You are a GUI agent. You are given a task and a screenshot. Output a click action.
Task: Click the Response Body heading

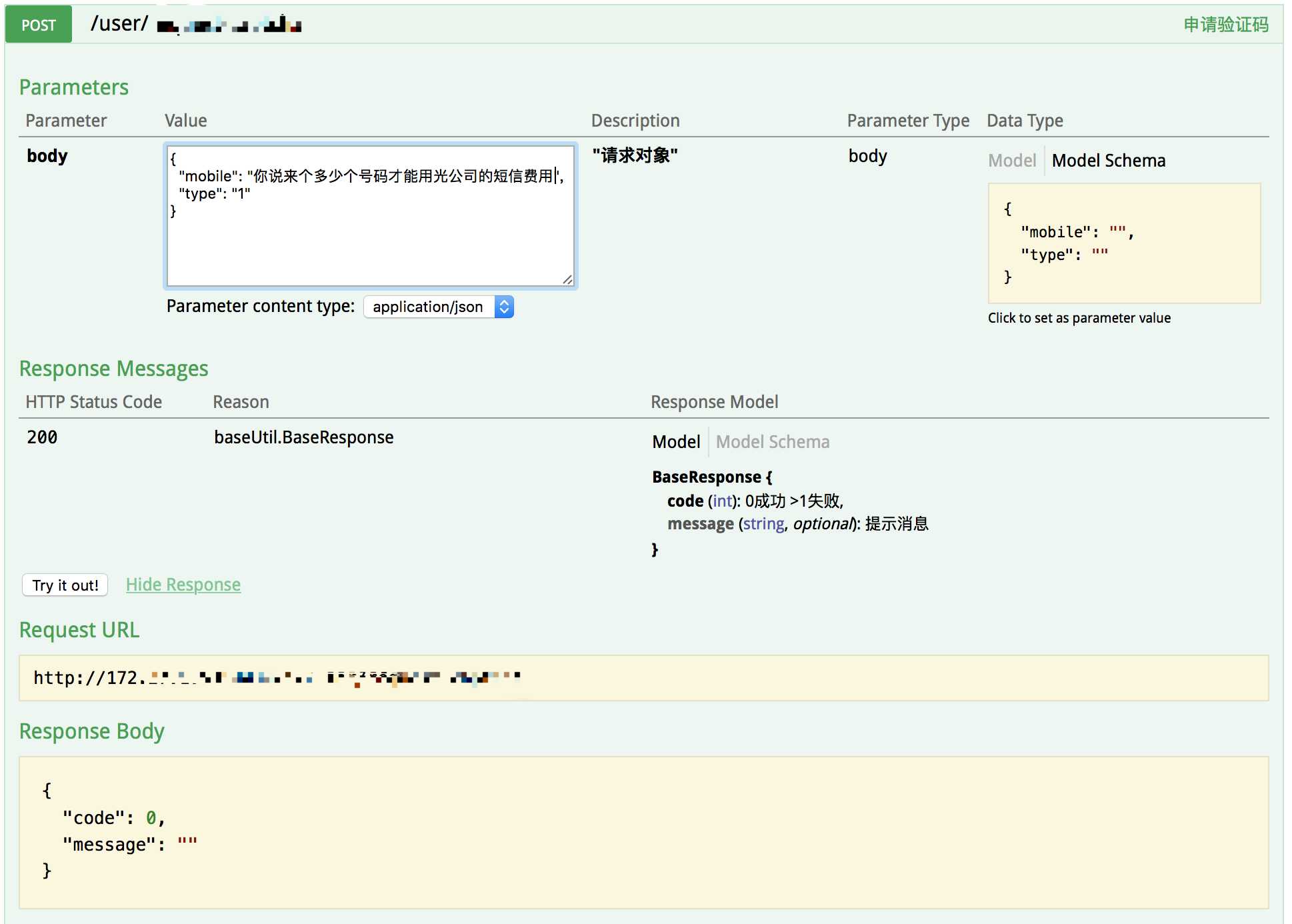coord(92,731)
